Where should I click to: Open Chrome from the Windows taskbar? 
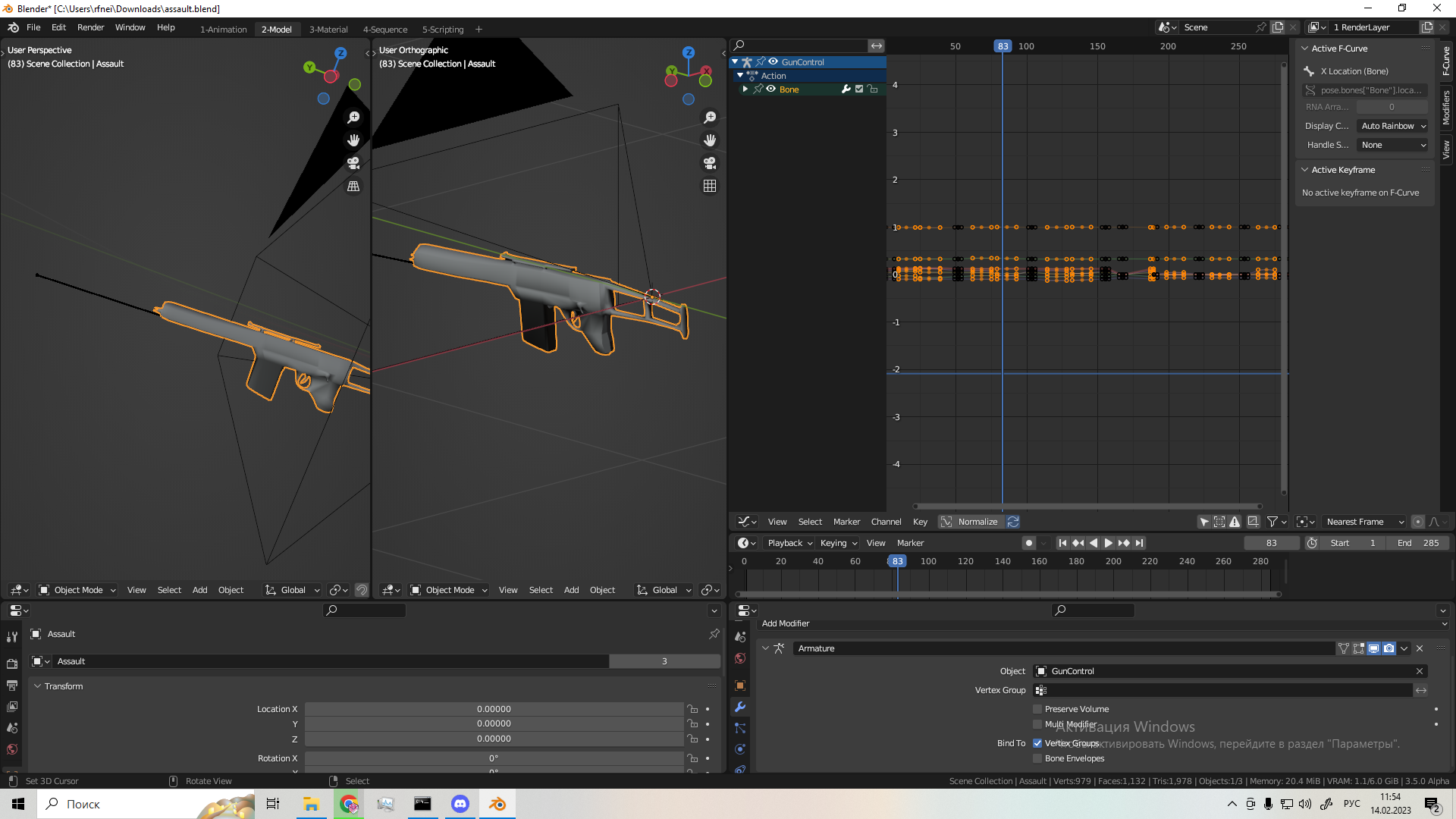pos(349,804)
